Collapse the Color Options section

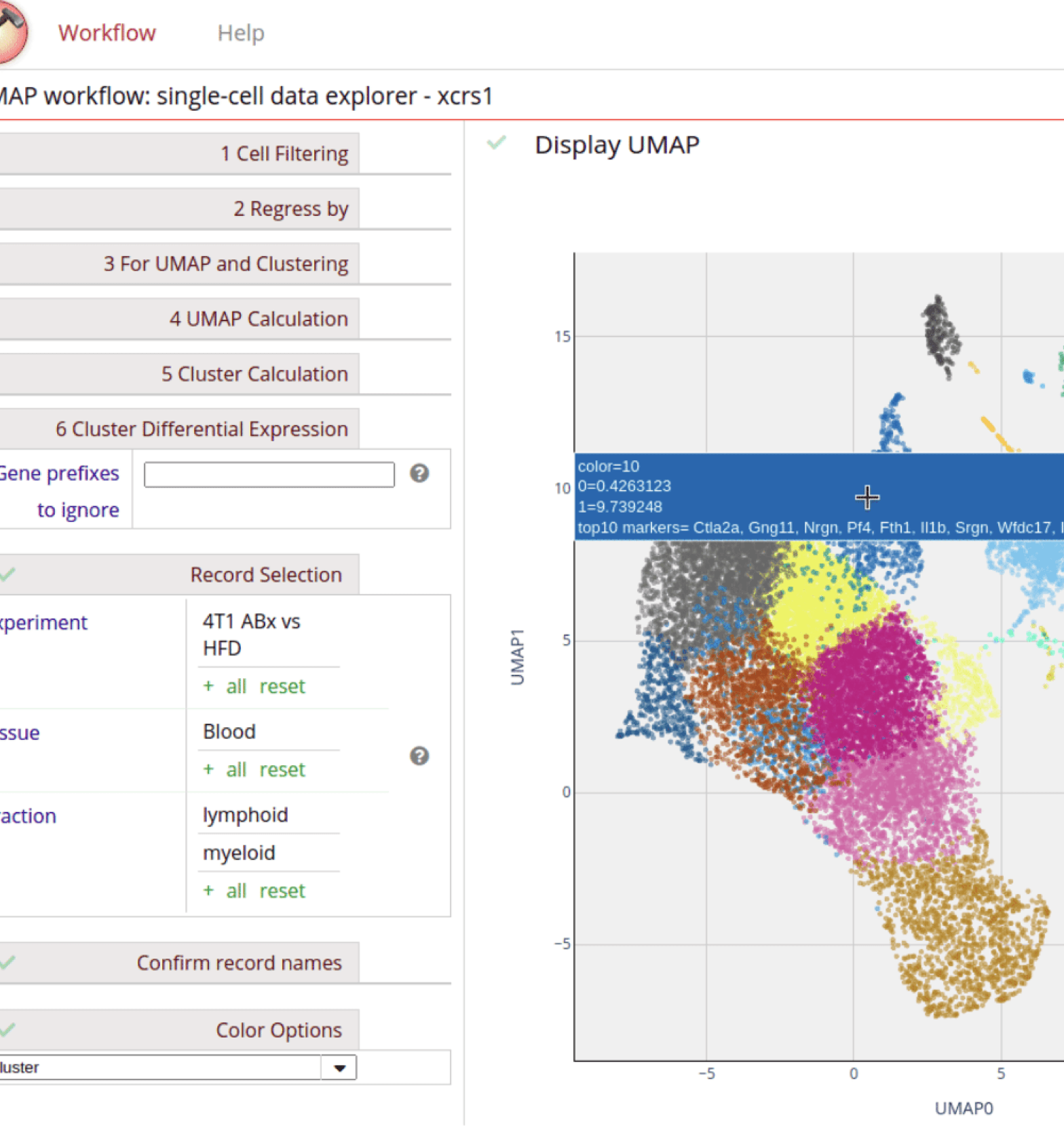pos(178,1029)
